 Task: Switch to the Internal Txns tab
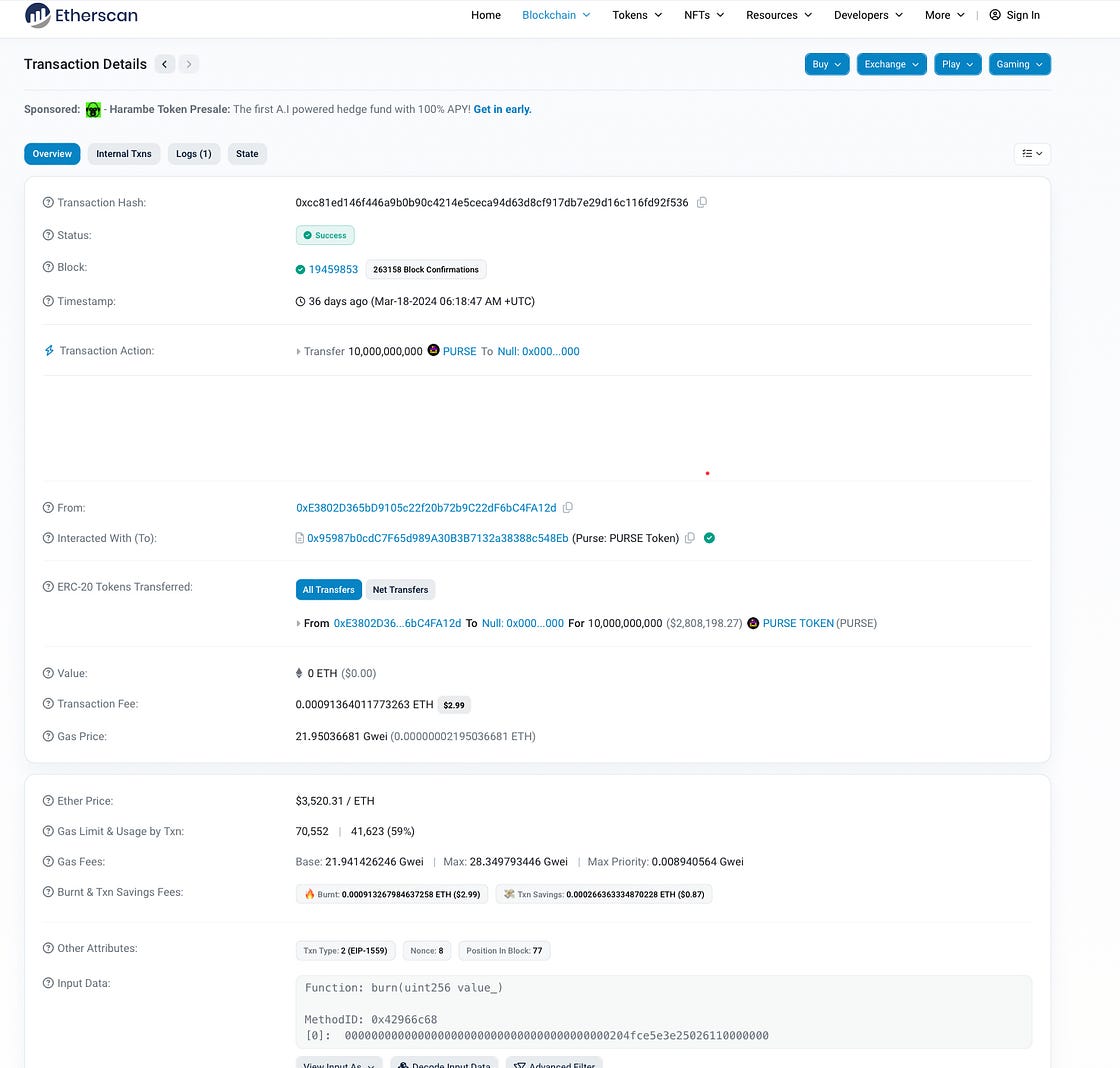pos(124,154)
